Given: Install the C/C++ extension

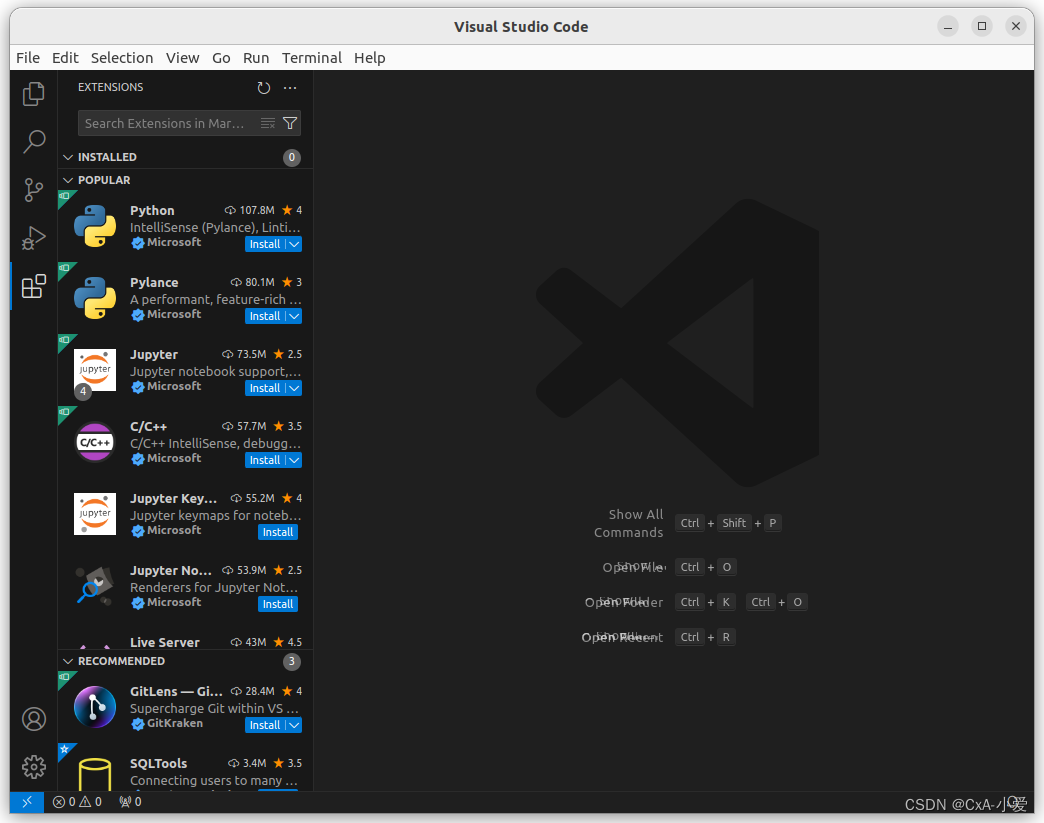Looking at the screenshot, I should (265, 460).
